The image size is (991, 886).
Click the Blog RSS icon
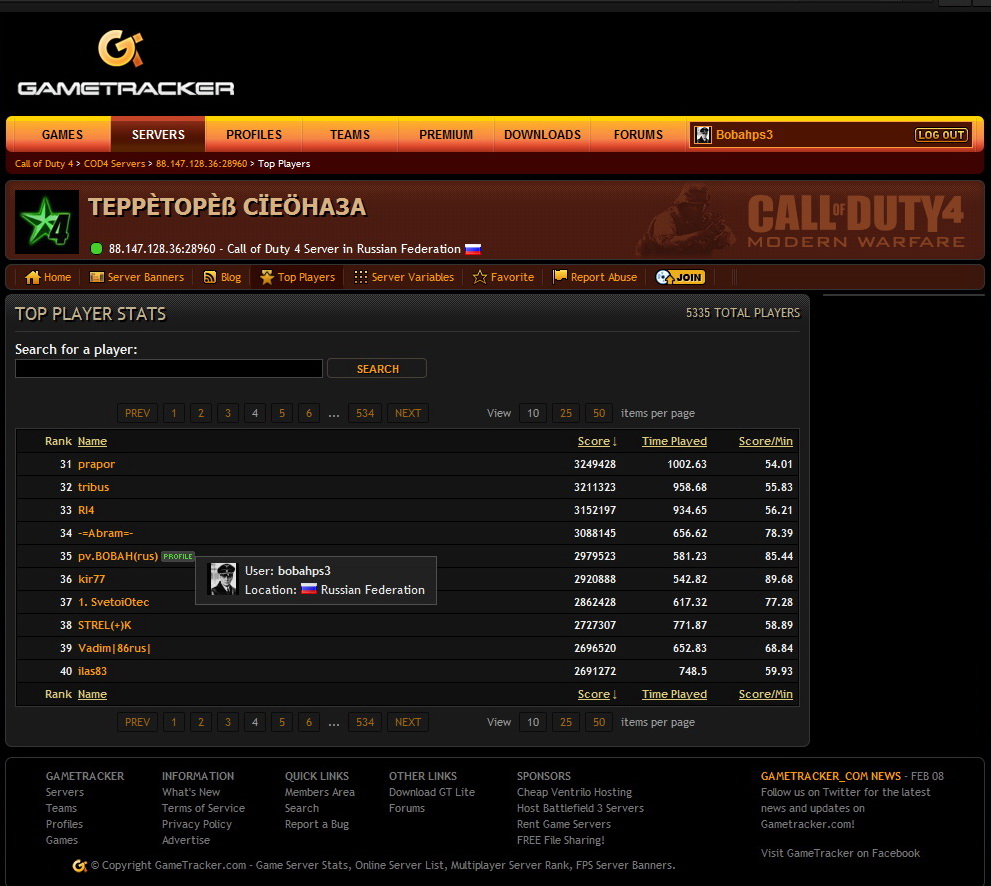210,277
